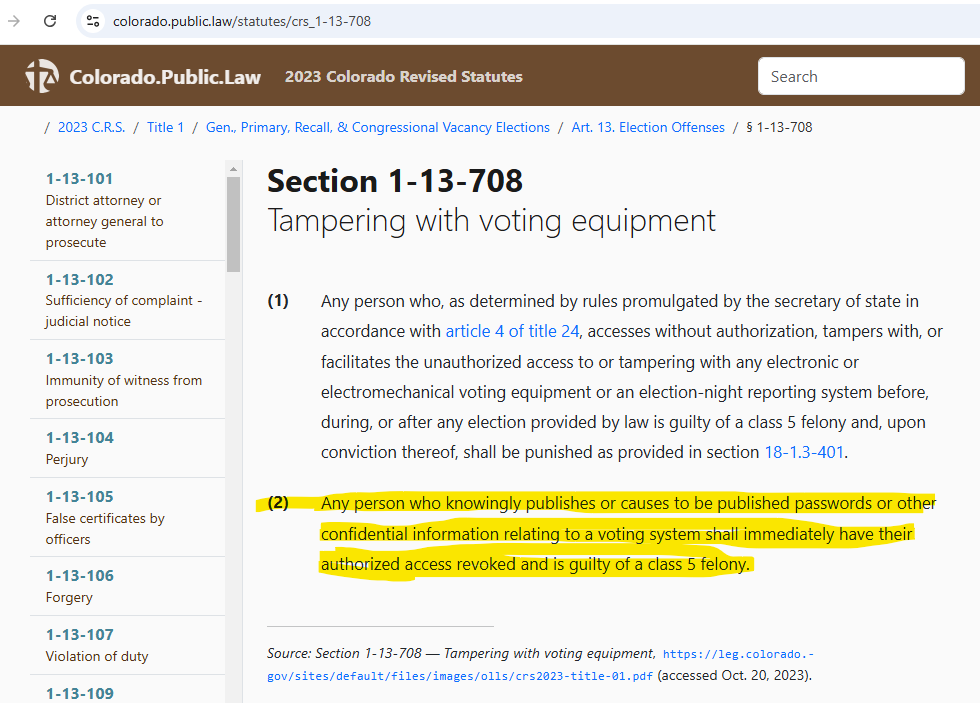The image size is (980, 703).
Task: Click 'District attorney or attorney general' description
Action: (x=104, y=221)
